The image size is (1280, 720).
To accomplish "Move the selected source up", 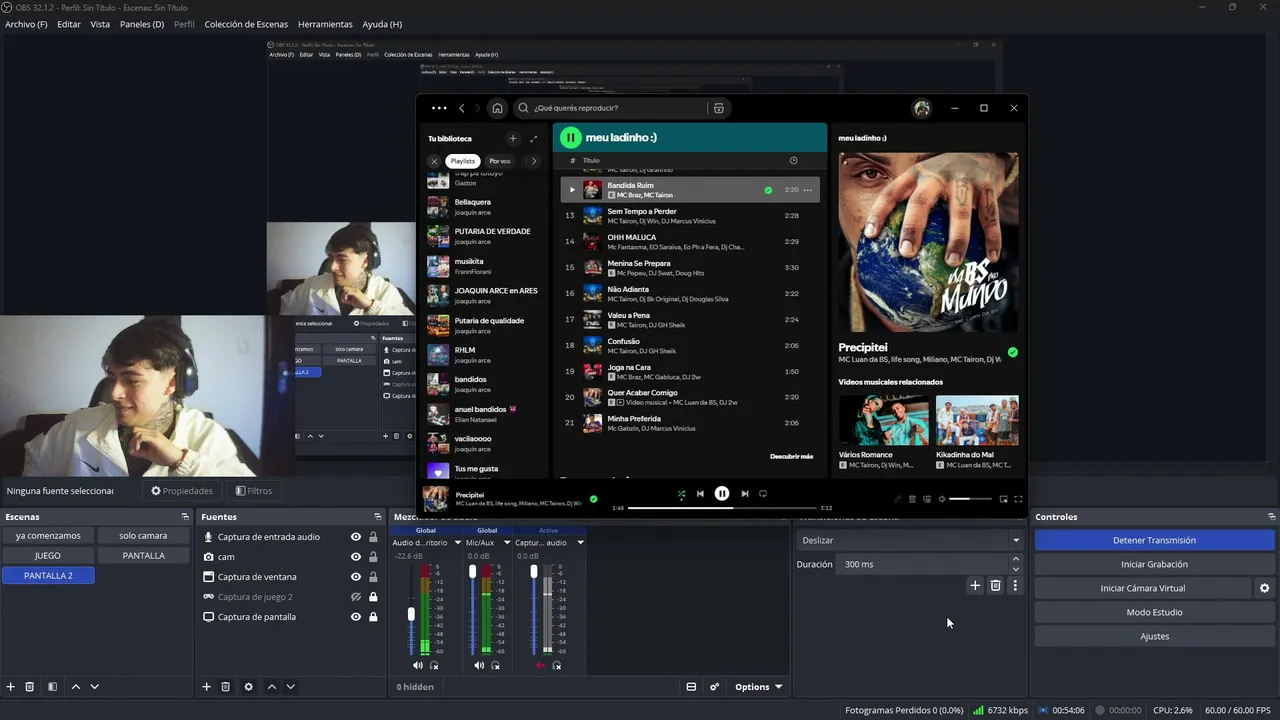I will click(272, 687).
